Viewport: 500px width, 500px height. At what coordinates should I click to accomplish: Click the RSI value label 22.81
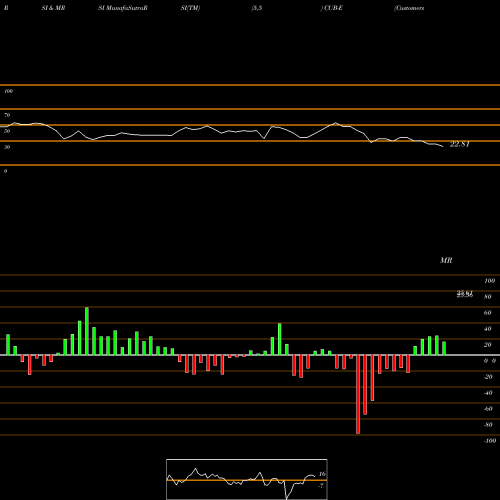(x=460, y=144)
